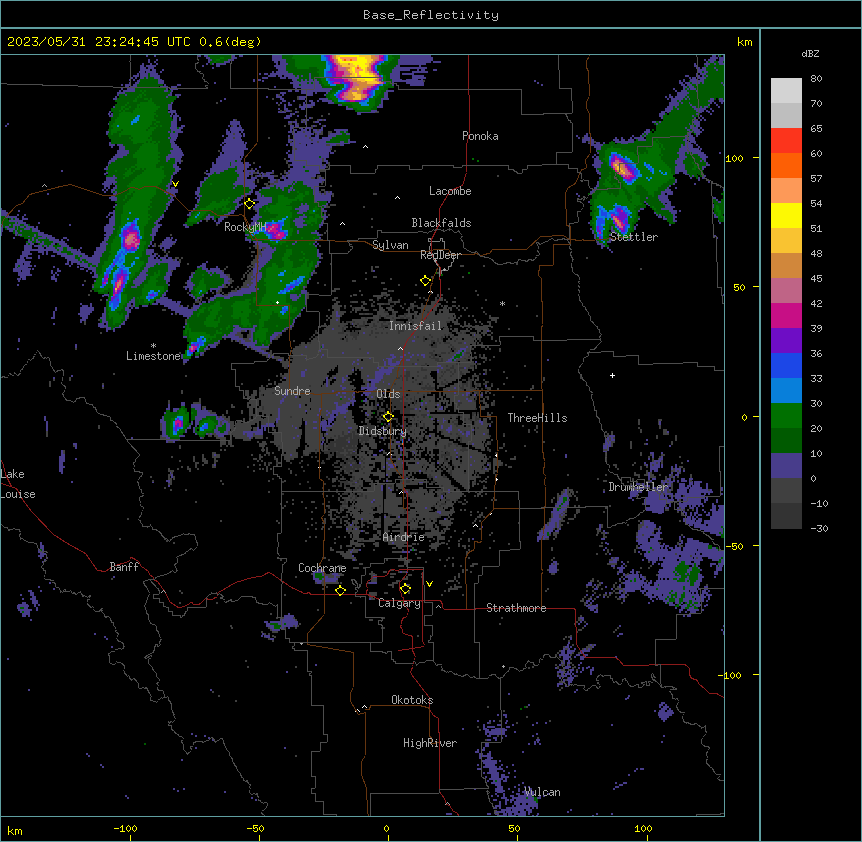Click the asterisk marker northeast of Innisfail
The width and height of the screenshot is (862, 842).
click(502, 303)
